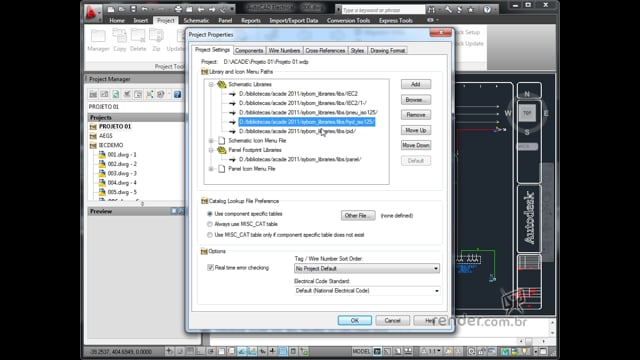Click the green Refresh icon in Project Manager toolbar
This screenshot has height=360, width=640.
[x=116, y=94]
